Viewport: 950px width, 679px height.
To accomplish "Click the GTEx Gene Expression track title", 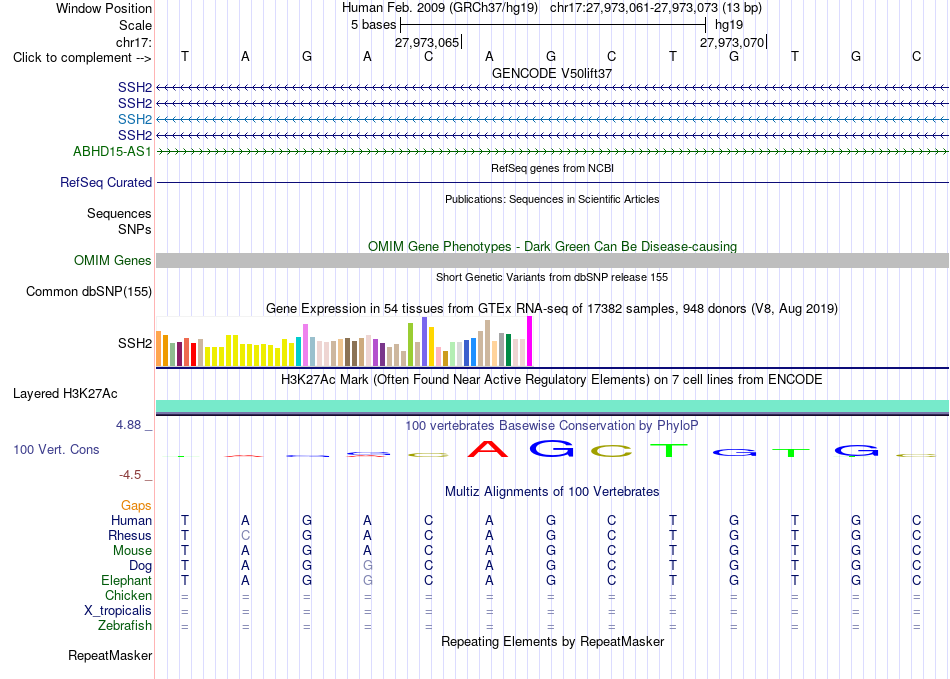I will click(x=552, y=308).
